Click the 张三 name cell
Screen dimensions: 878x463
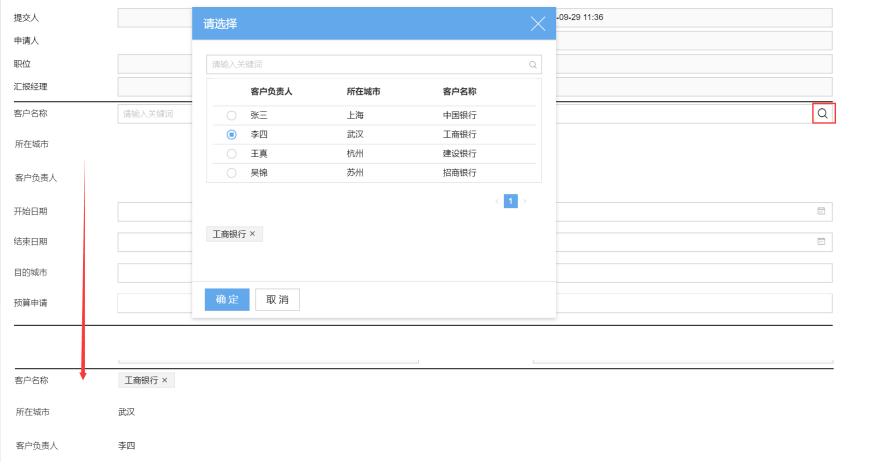(259, 115)
